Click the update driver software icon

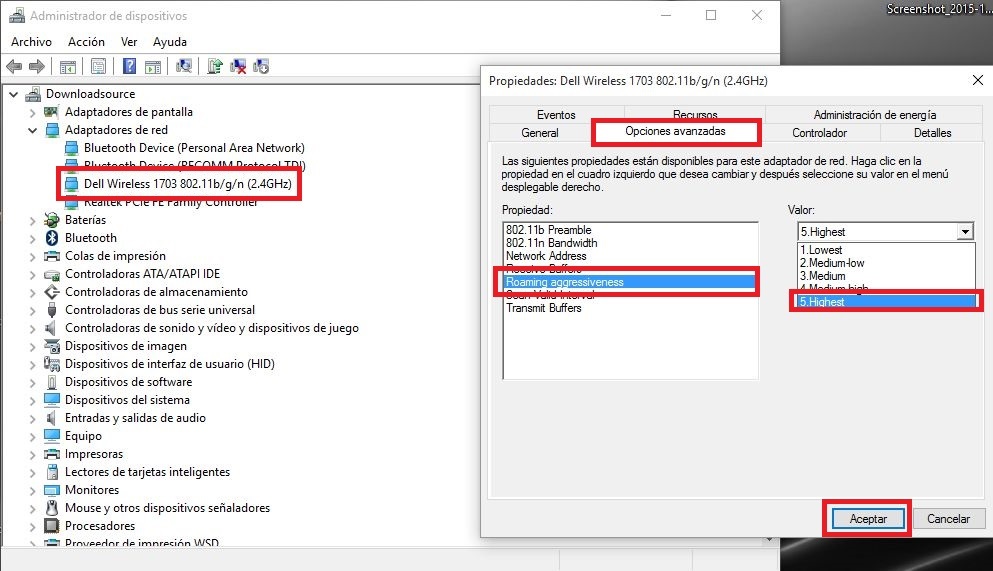pyautogui.click(x=215, y=66)
